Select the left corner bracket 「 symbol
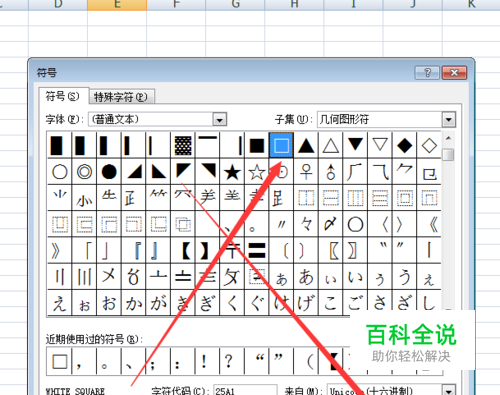This screenshot has height=395, width=500. point(84,251)
